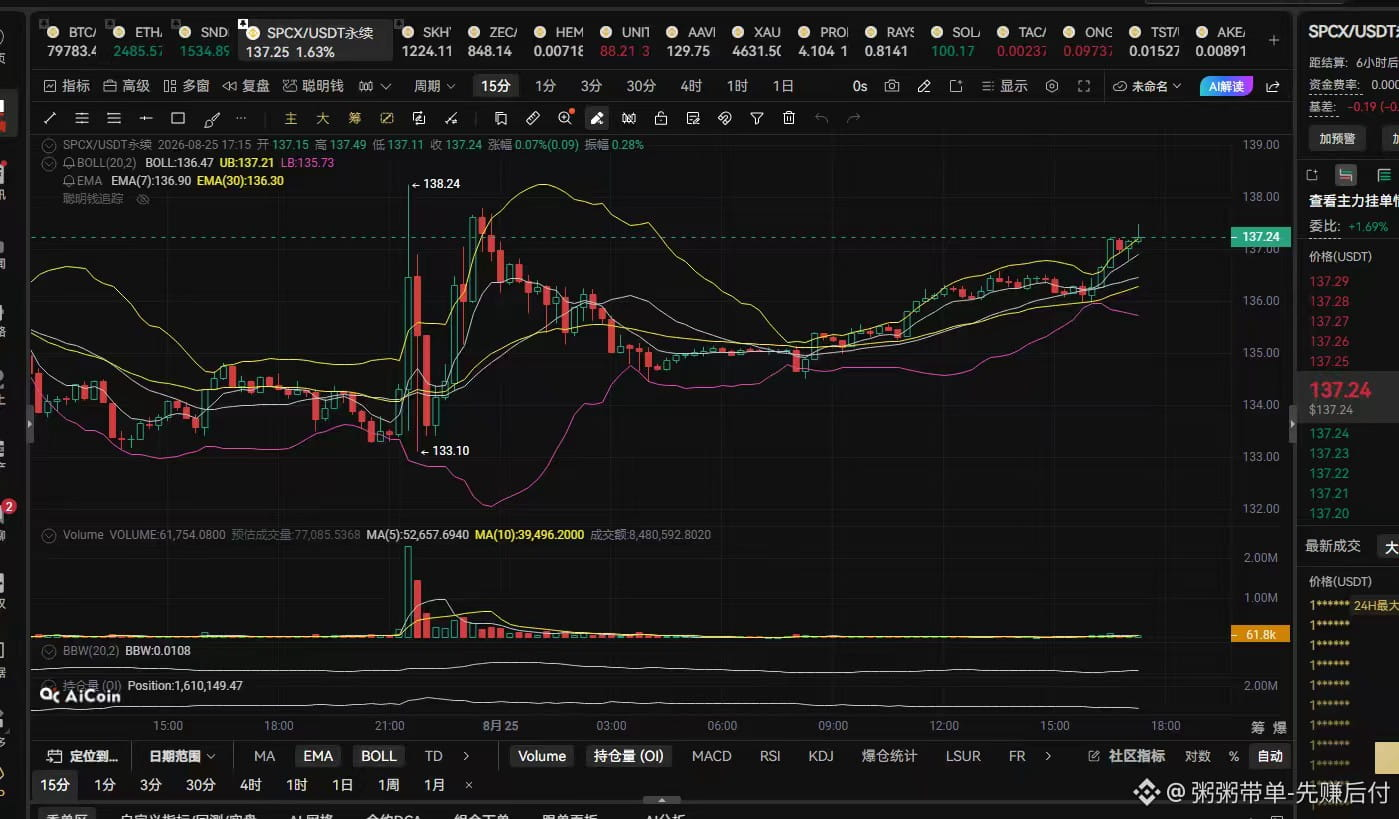Click the measuring ruler tool
1399x819 pixels.
click(x=533, y=118)
